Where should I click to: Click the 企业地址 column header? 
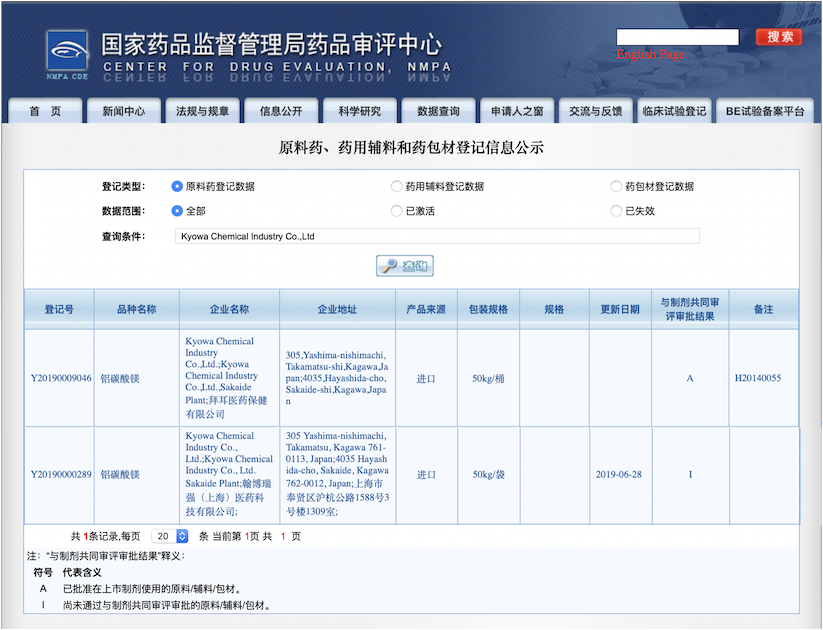[337, 309]
